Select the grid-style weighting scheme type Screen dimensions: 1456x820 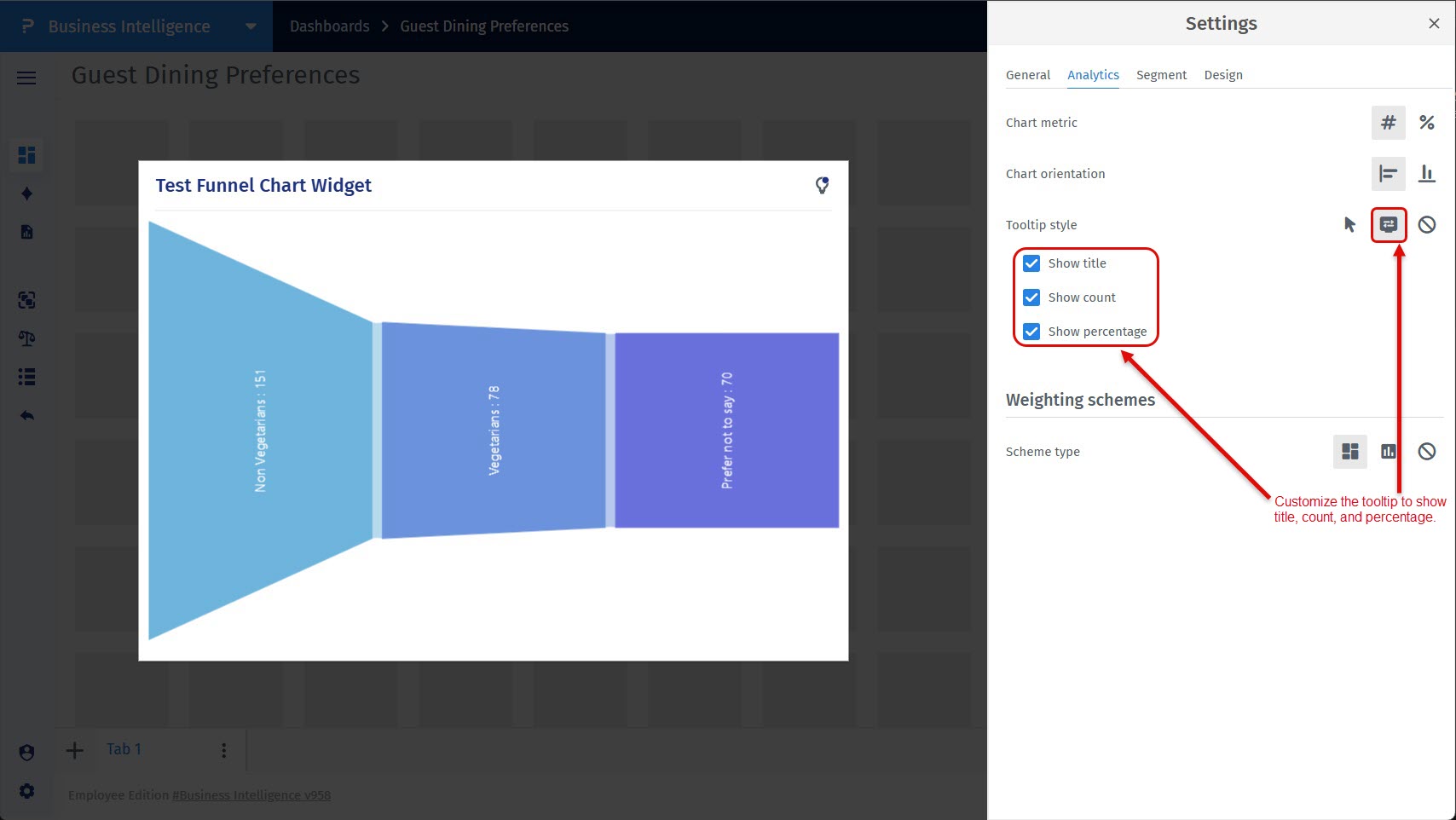(1349, 452)
